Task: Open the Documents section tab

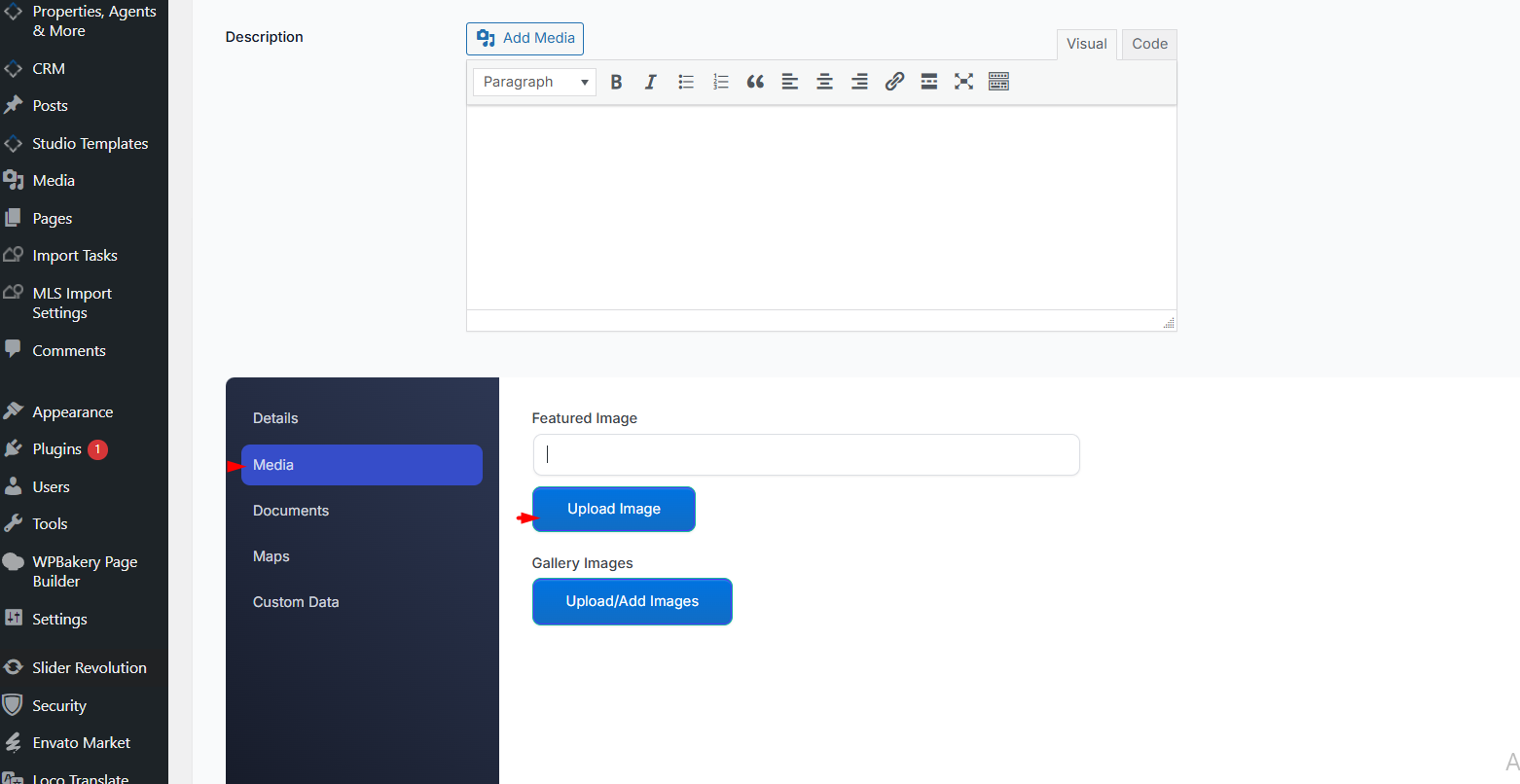Action: click(291, 511)
